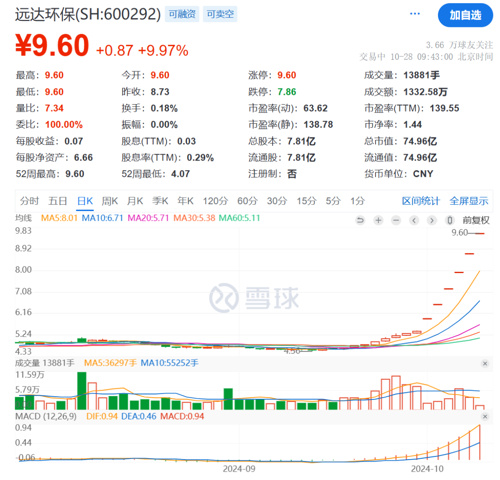Select the 月K chart tab
Image resolution: width=500 pixels, height=480 pixels.
[135, 201]
